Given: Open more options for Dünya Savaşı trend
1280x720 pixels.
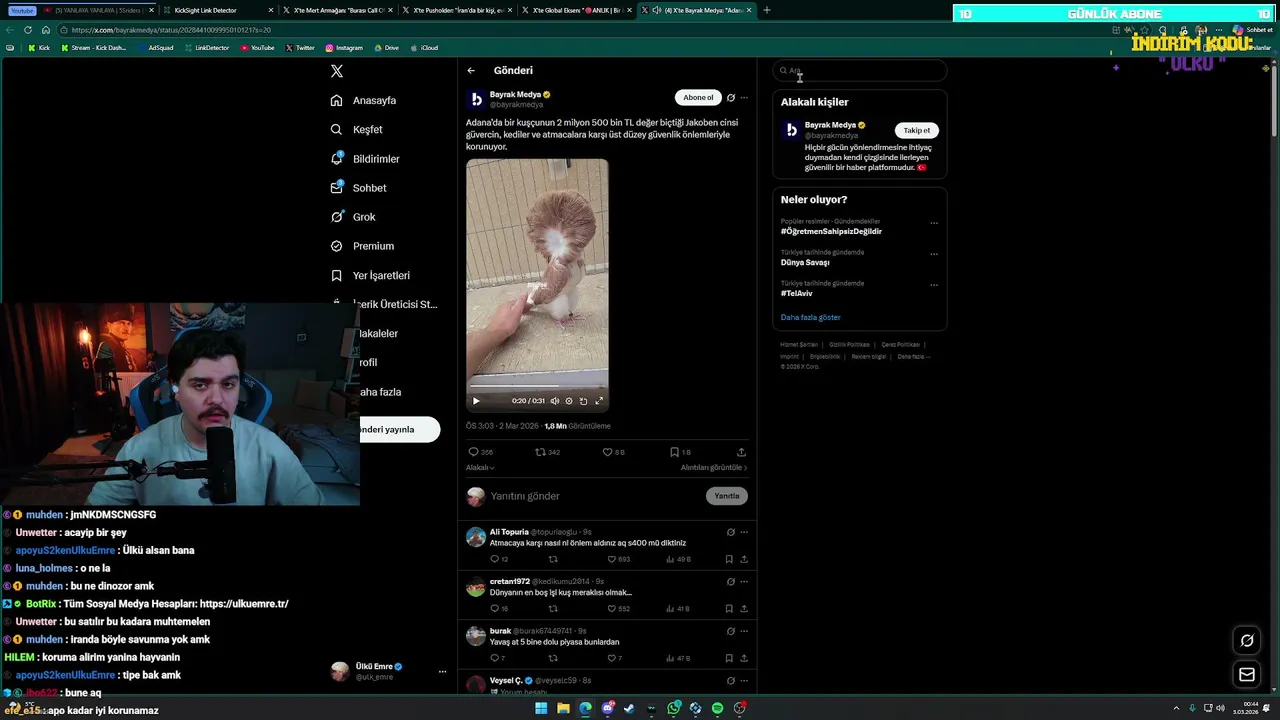Looking at the screenshot, I should tap(934, 254).
